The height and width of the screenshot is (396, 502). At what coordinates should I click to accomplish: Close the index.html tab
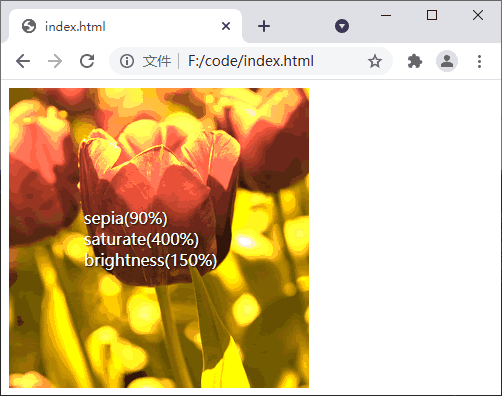226,26
